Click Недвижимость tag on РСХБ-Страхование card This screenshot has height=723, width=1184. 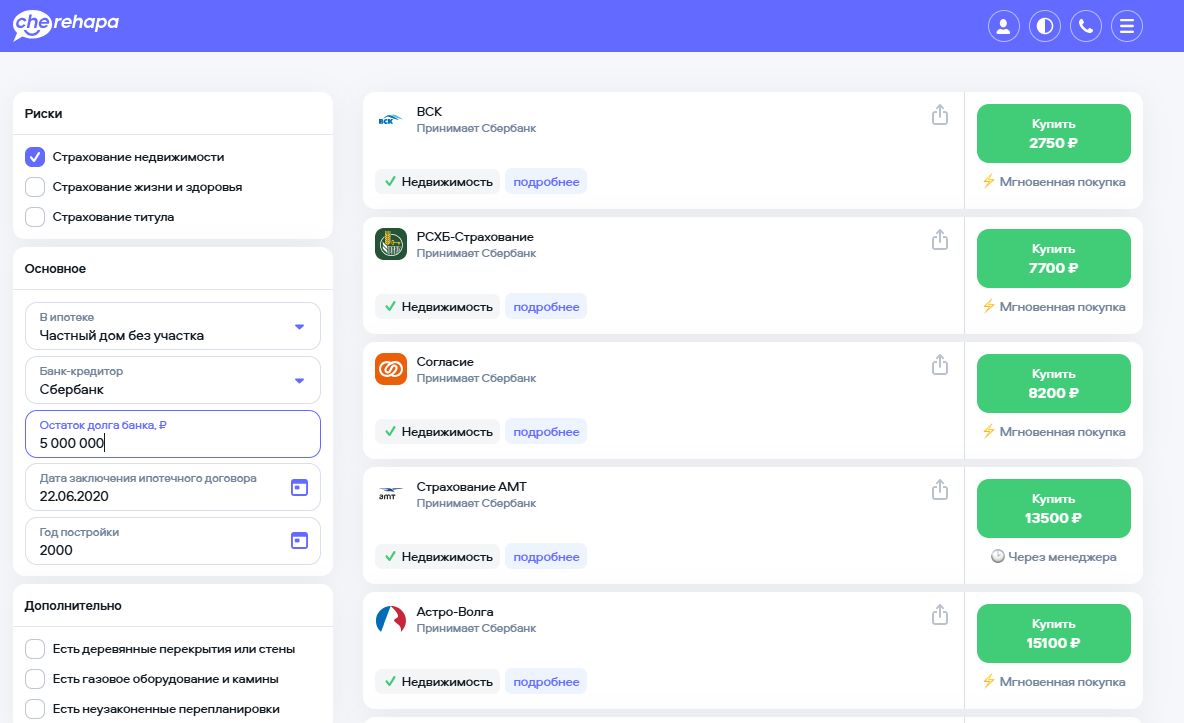[438, 307]
